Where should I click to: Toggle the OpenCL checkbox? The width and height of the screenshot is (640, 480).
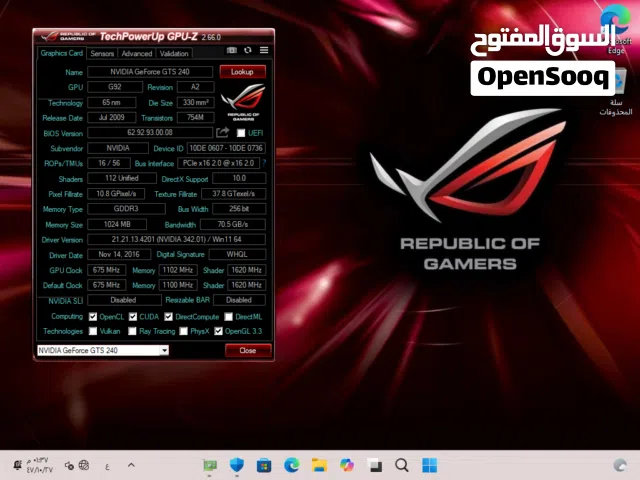[93, 317]
